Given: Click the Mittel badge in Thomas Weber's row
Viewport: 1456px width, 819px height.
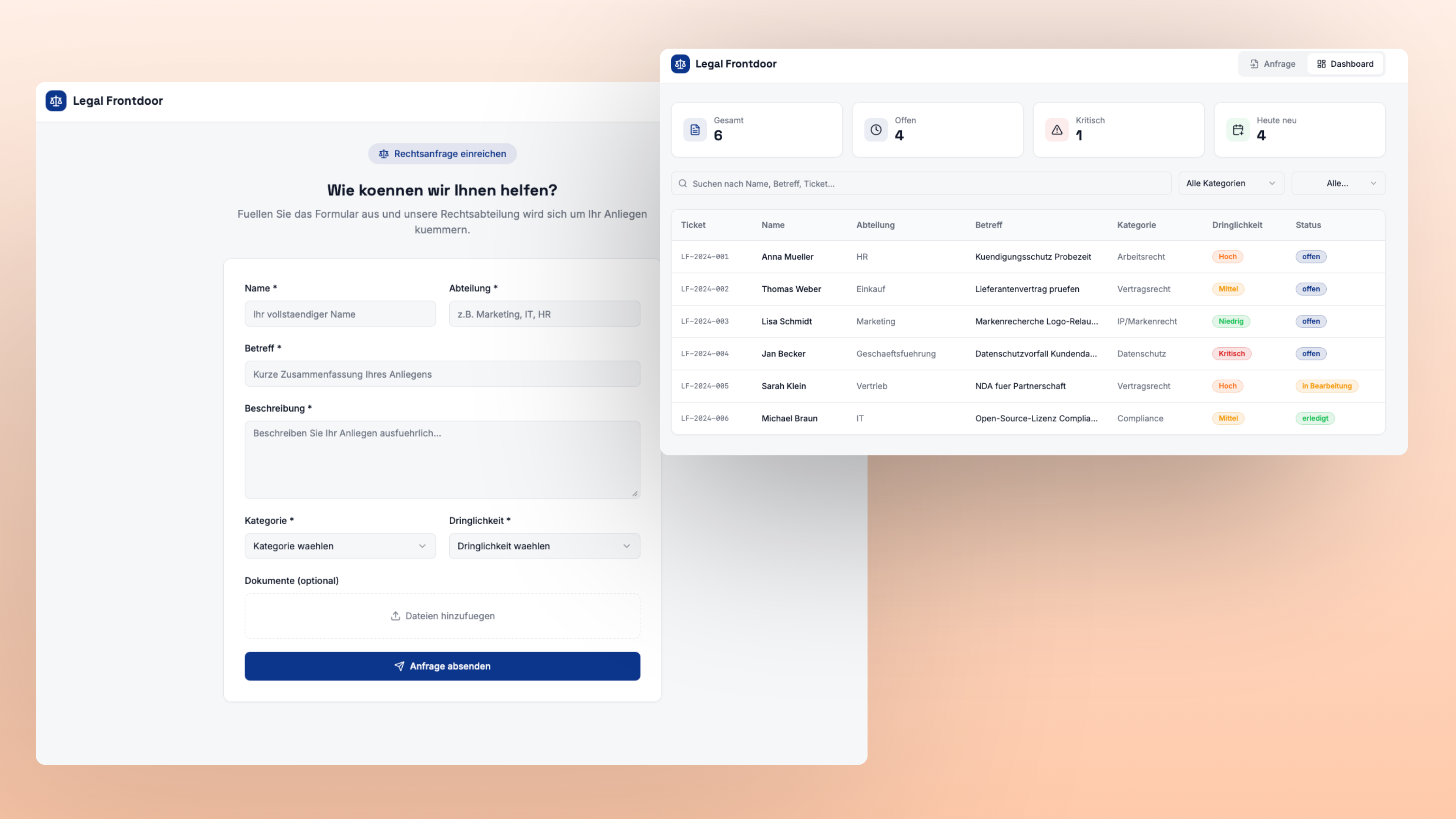Looking at the screenshot, I should (1228, 289).
